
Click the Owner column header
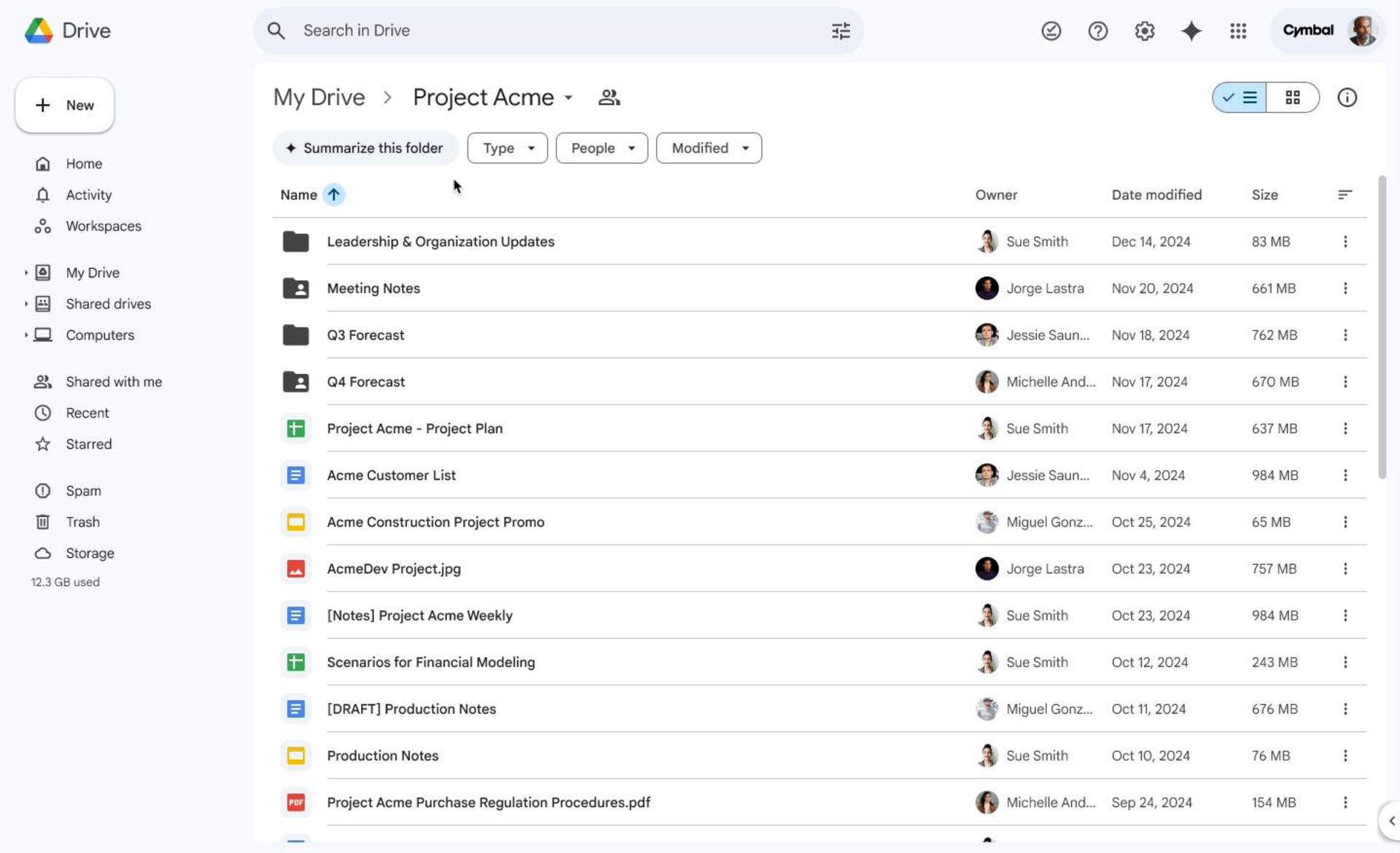[996, 195]
